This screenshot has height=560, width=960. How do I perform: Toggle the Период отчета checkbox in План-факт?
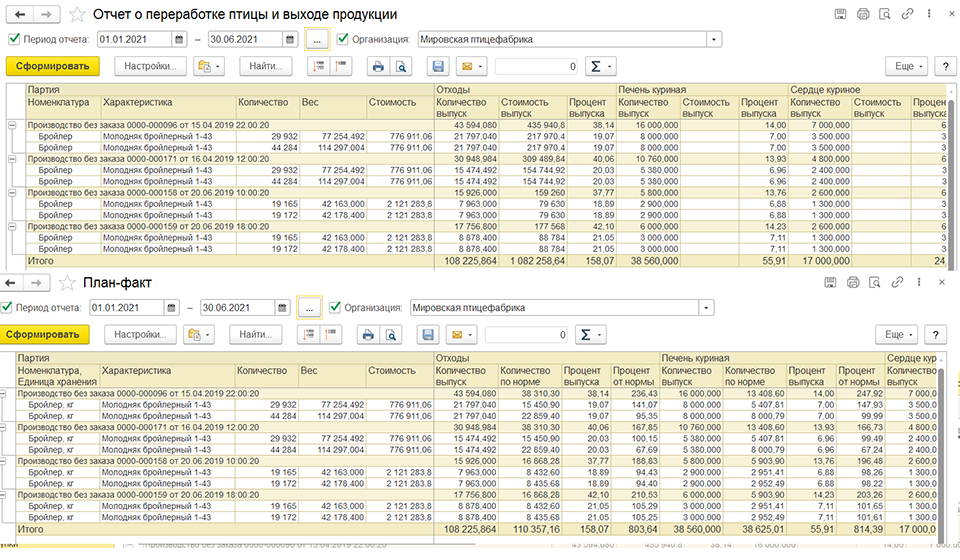7,307
